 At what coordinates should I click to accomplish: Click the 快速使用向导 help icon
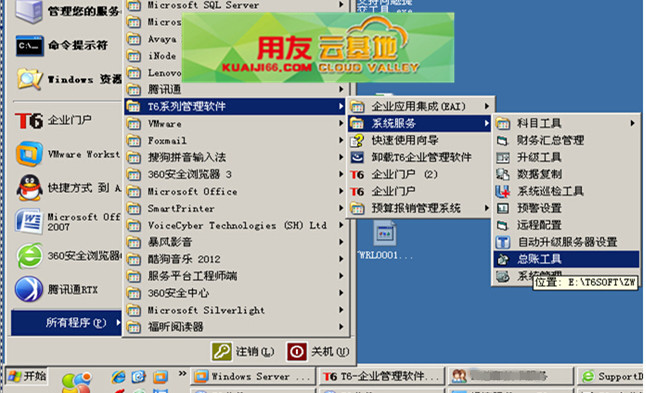[x=357, y=140]
